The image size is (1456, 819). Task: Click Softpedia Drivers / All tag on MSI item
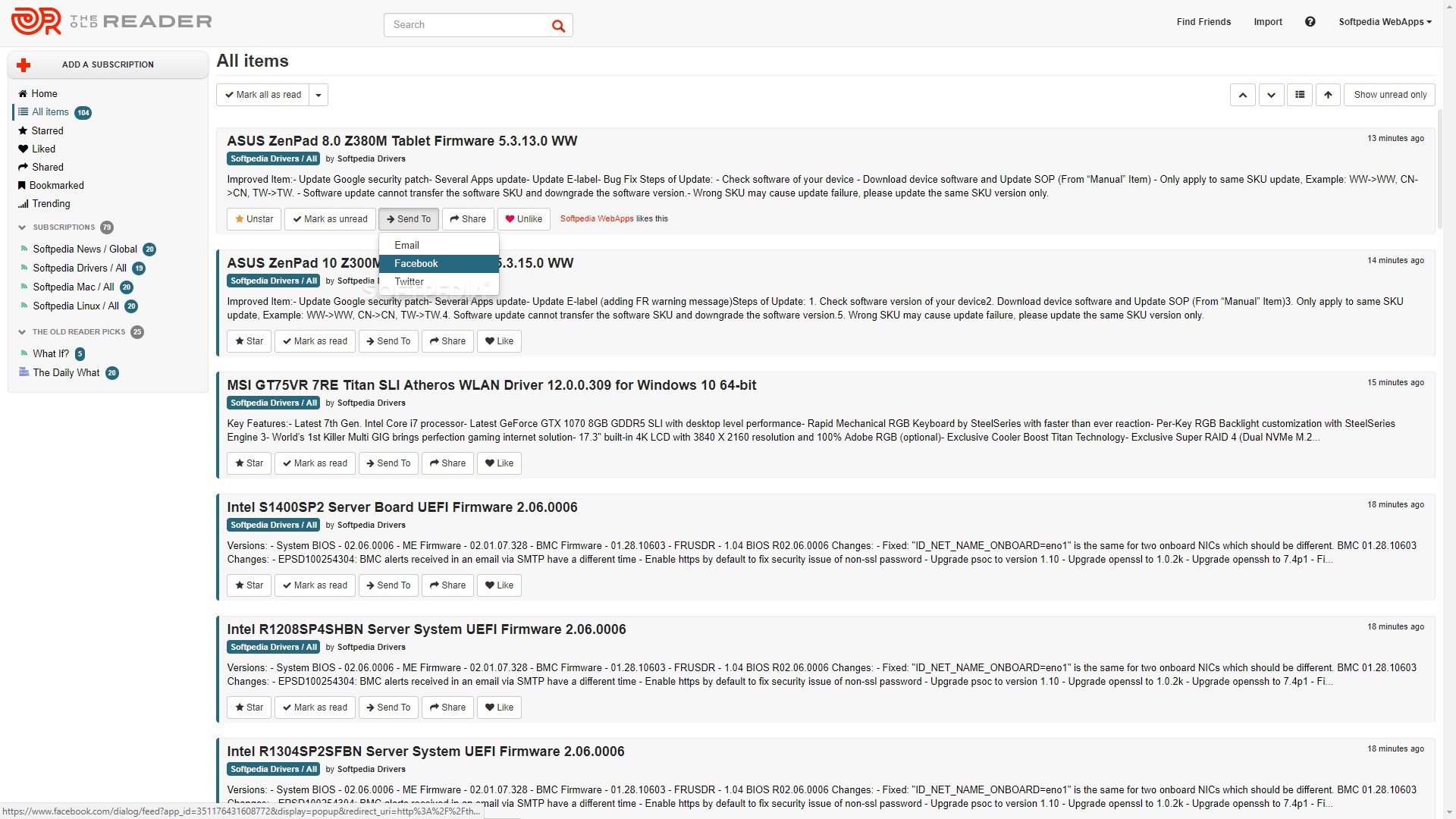[x=273, y=403]
